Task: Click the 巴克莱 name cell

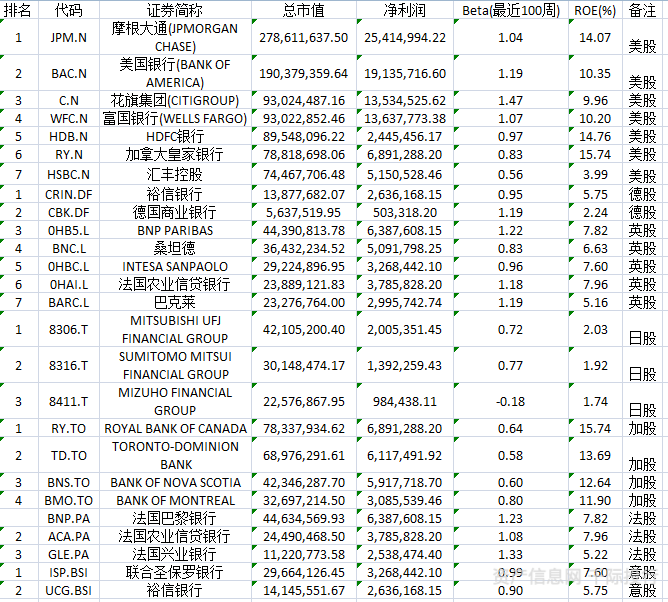Action: [x=175, y=302]
